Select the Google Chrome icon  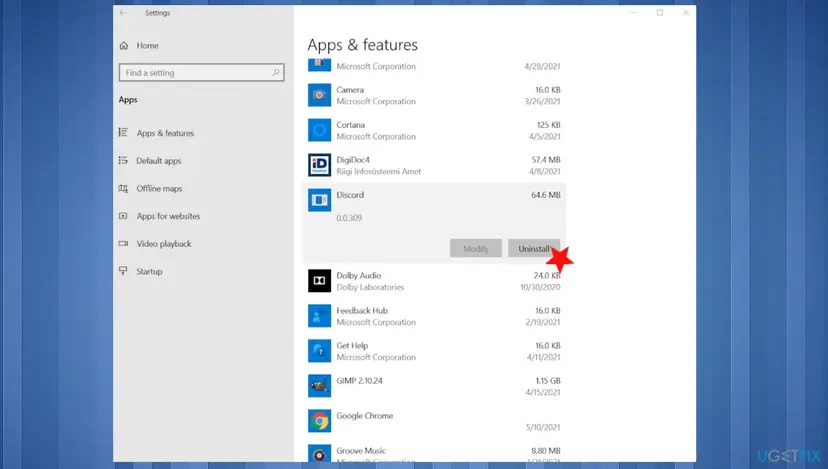pyautogui.click(x=319, y=421)
